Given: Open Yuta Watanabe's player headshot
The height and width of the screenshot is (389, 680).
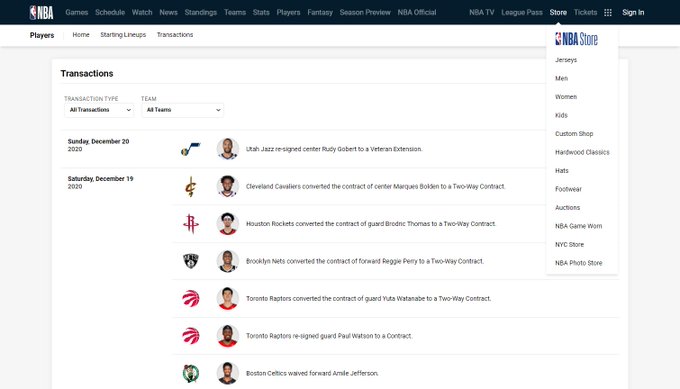Looking at the screenshot, I should point(228,298).
